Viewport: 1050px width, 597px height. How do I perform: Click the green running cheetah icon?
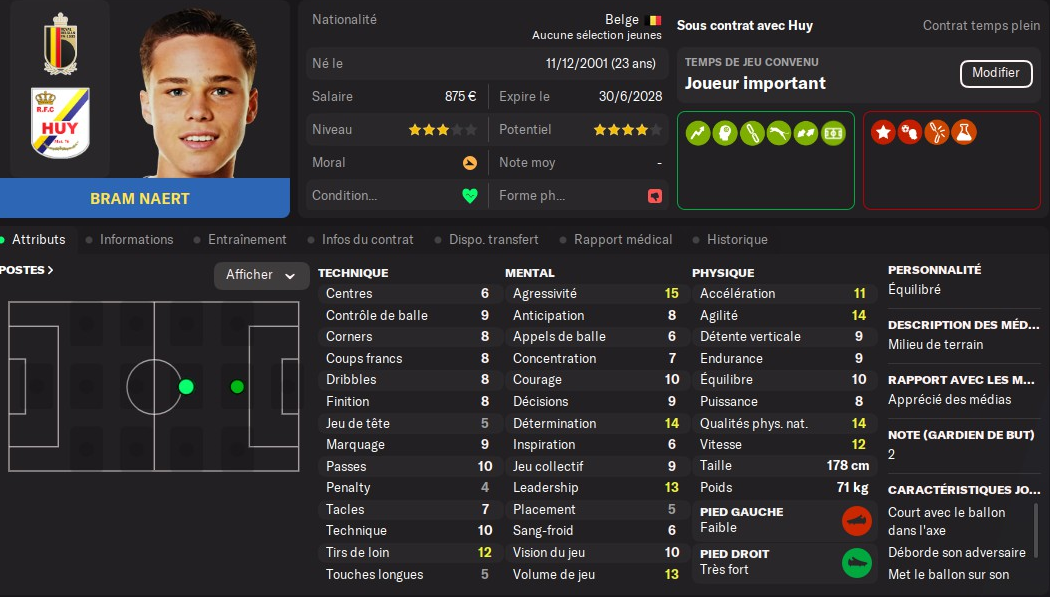[x=779, y=132]
